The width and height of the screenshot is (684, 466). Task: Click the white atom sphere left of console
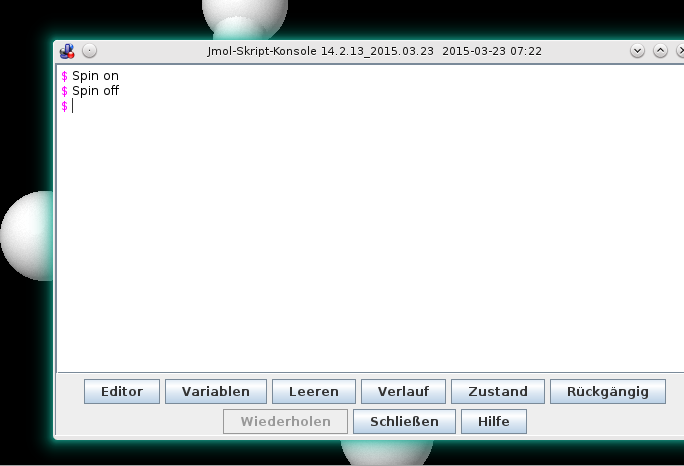[x=27, y=236]
